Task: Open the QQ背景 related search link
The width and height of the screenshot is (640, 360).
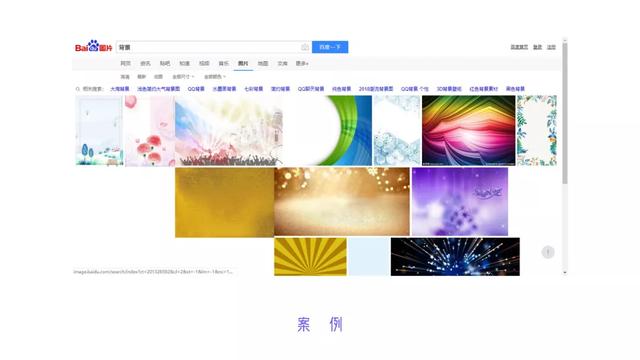Action: (196, 89)
